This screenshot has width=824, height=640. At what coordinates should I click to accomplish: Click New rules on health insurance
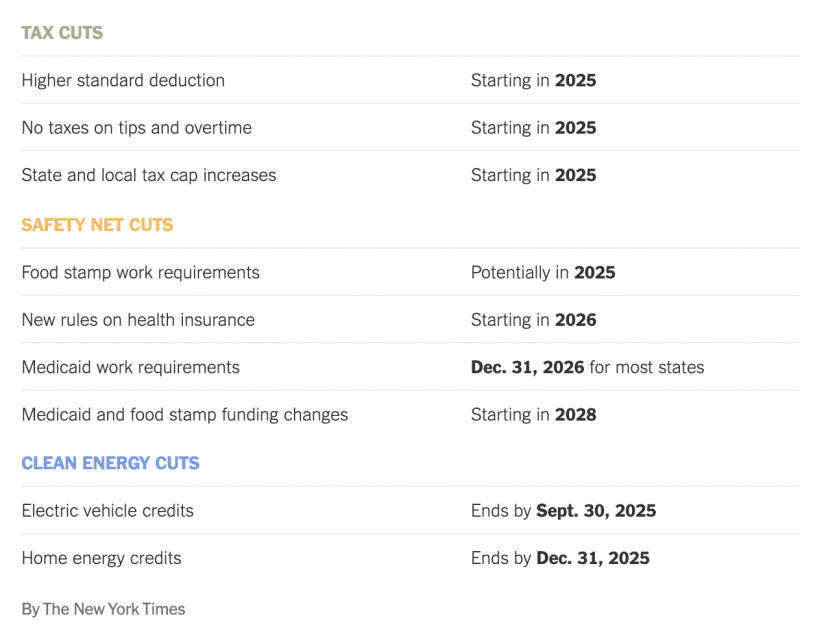[x=138, y=319]
